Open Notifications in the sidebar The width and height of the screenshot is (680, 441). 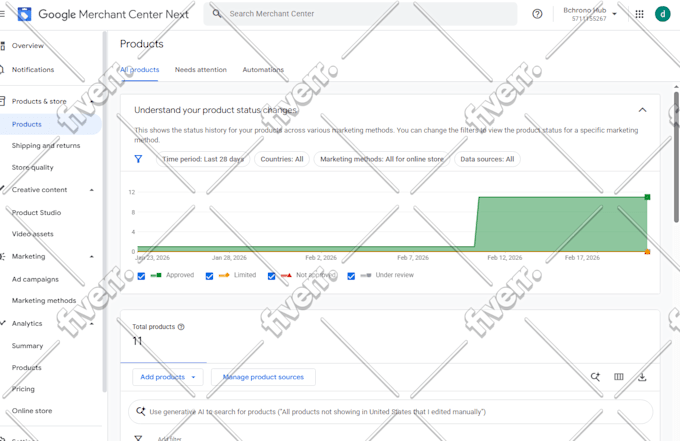coord(33,69)
